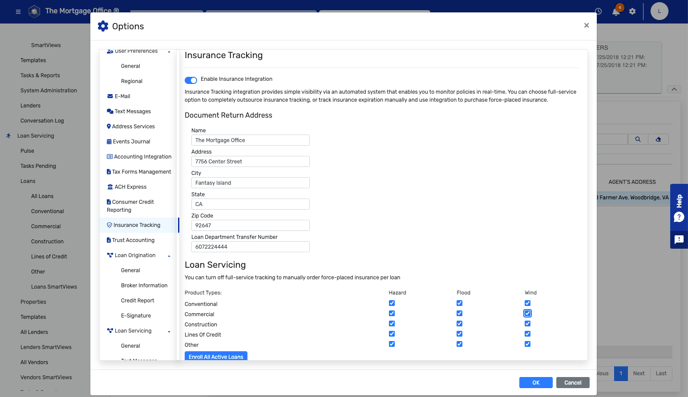This screenshot has width=688, height=397.
Task: Collapse the Loan Servicing options section
Action: [169, 331]
